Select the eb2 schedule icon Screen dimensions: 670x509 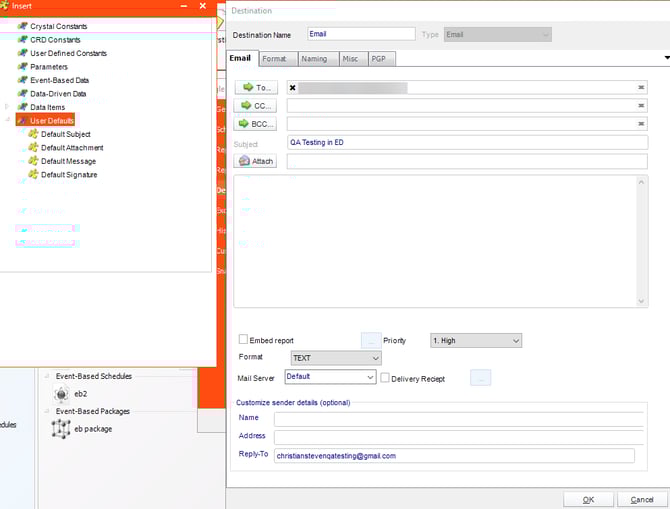click(61, 394)
